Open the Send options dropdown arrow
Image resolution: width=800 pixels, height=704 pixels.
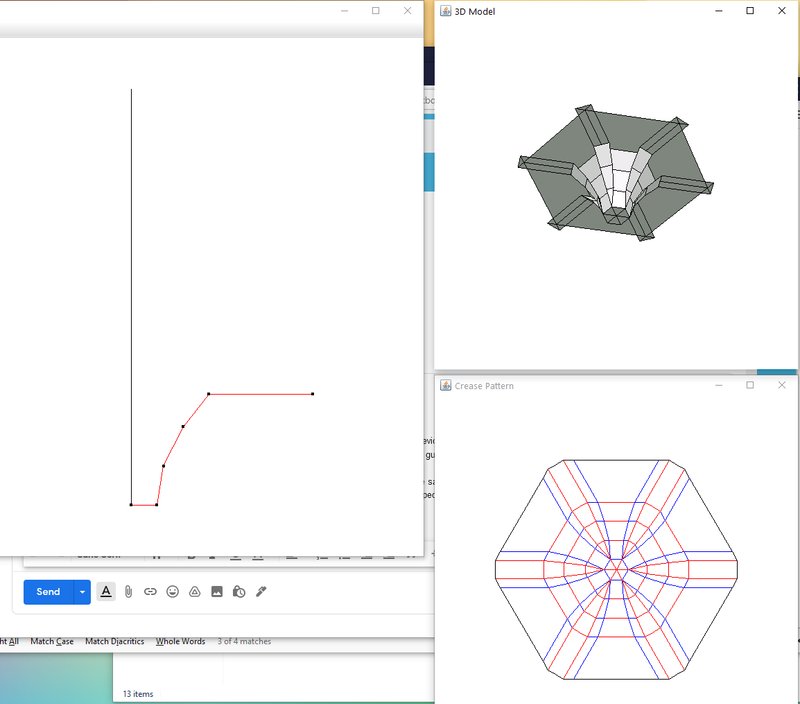82,592
